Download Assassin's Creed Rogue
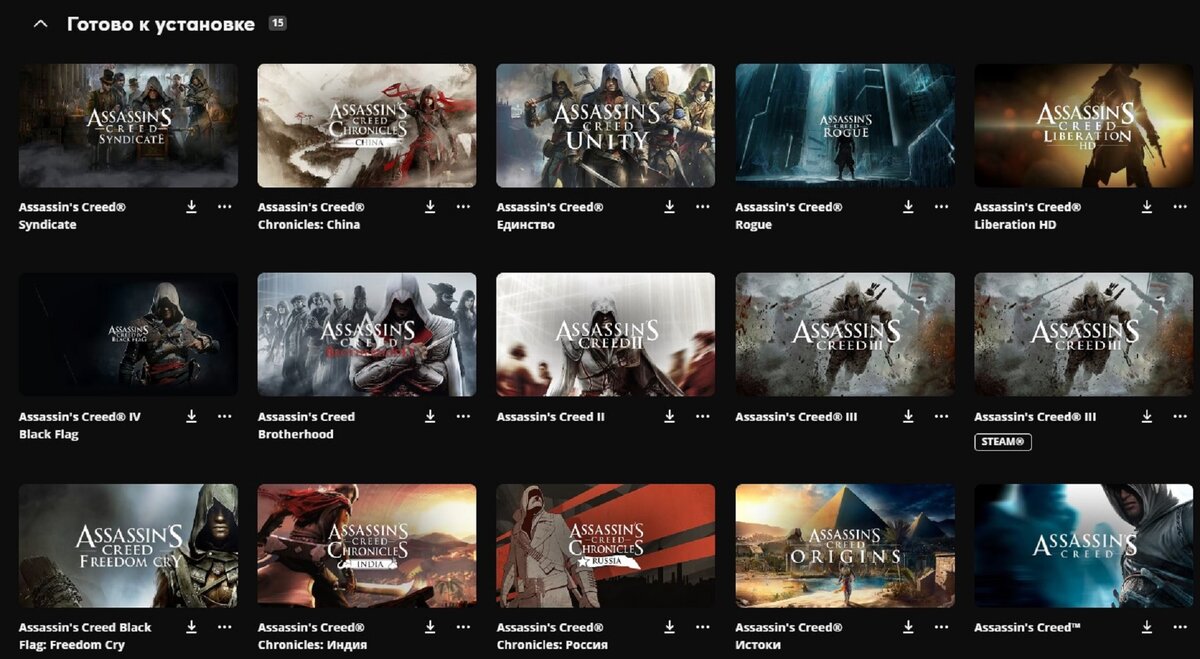This screenshot has width=1200, height=659. (x=908, y=206)
